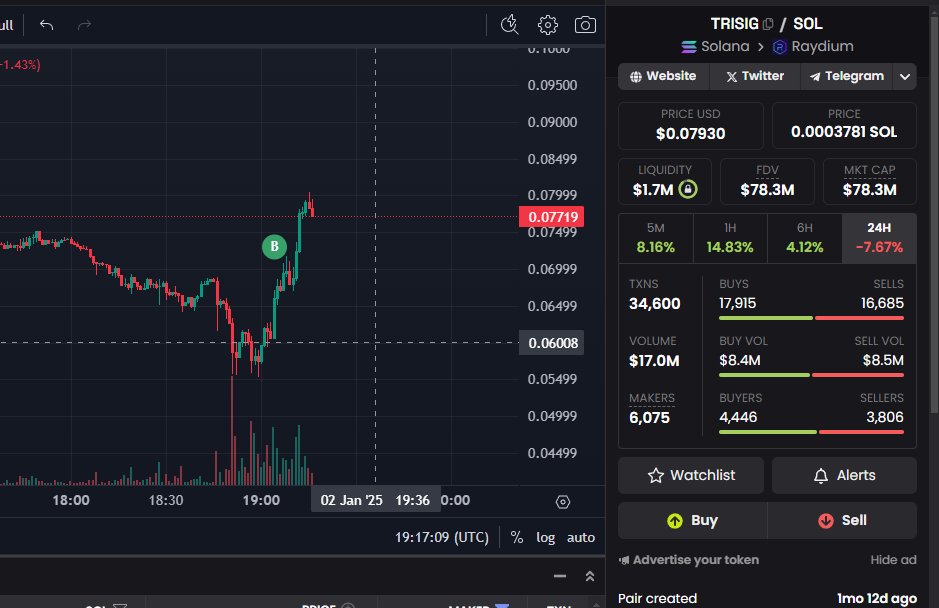
Task: Click the LIQUIDITY $1.7M value
Action: click(653, 190)
